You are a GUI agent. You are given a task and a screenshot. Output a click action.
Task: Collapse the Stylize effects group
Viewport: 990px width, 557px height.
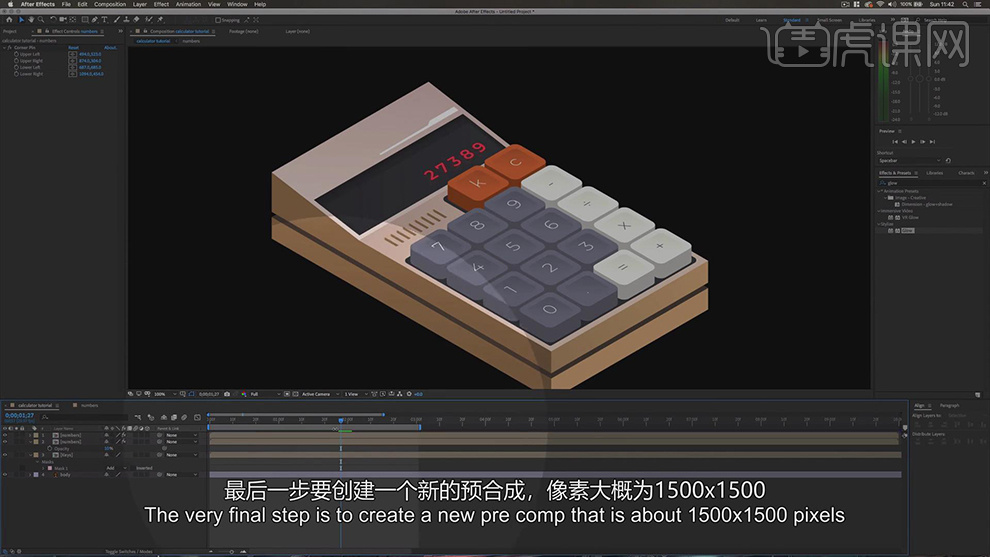880,224
